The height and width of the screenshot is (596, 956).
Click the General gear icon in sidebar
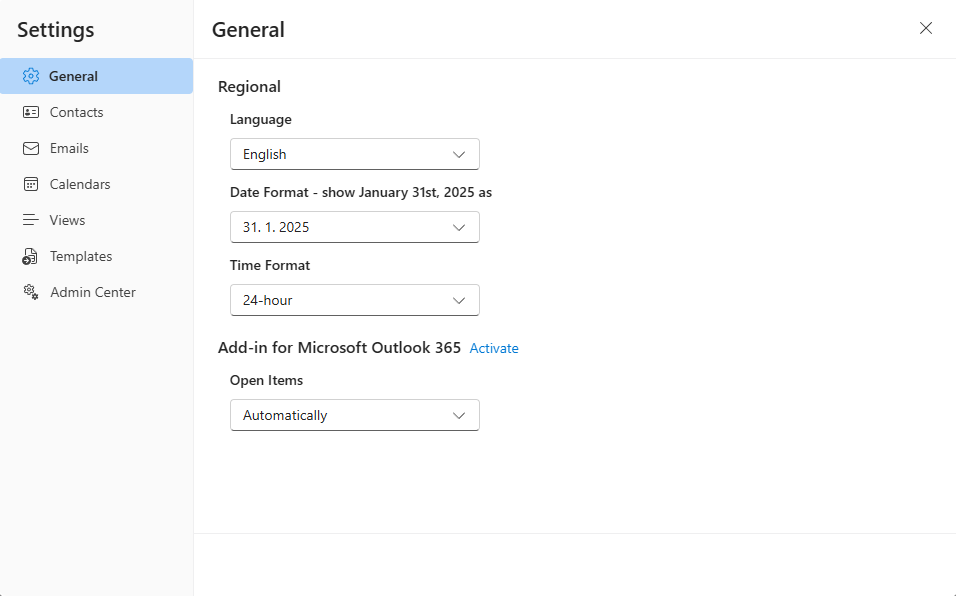(30, 76)
